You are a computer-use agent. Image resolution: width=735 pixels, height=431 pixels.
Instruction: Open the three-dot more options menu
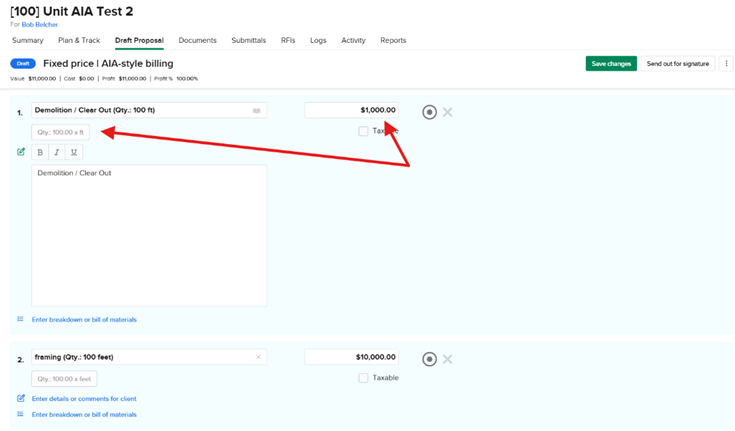point(727,63)
